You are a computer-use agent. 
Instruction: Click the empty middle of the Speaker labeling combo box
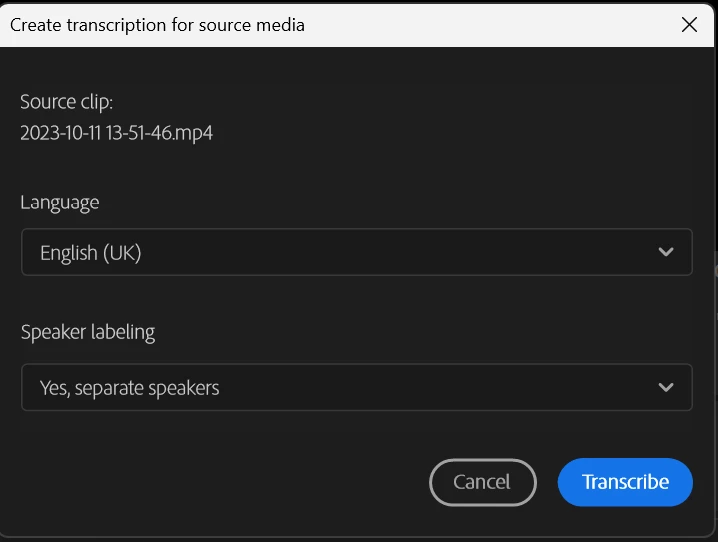pyautogui.click(x=435, y=387)
